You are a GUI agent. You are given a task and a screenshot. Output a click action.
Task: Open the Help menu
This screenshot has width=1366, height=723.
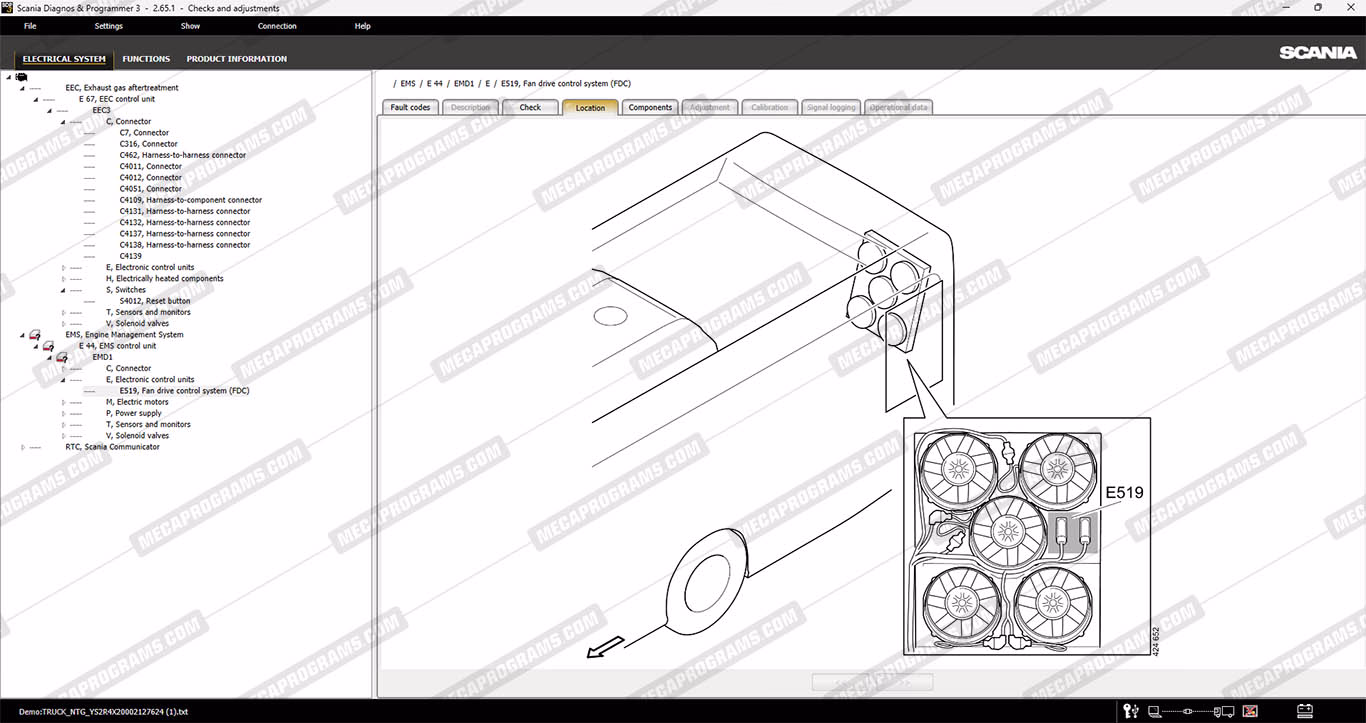tap(362, 26)
